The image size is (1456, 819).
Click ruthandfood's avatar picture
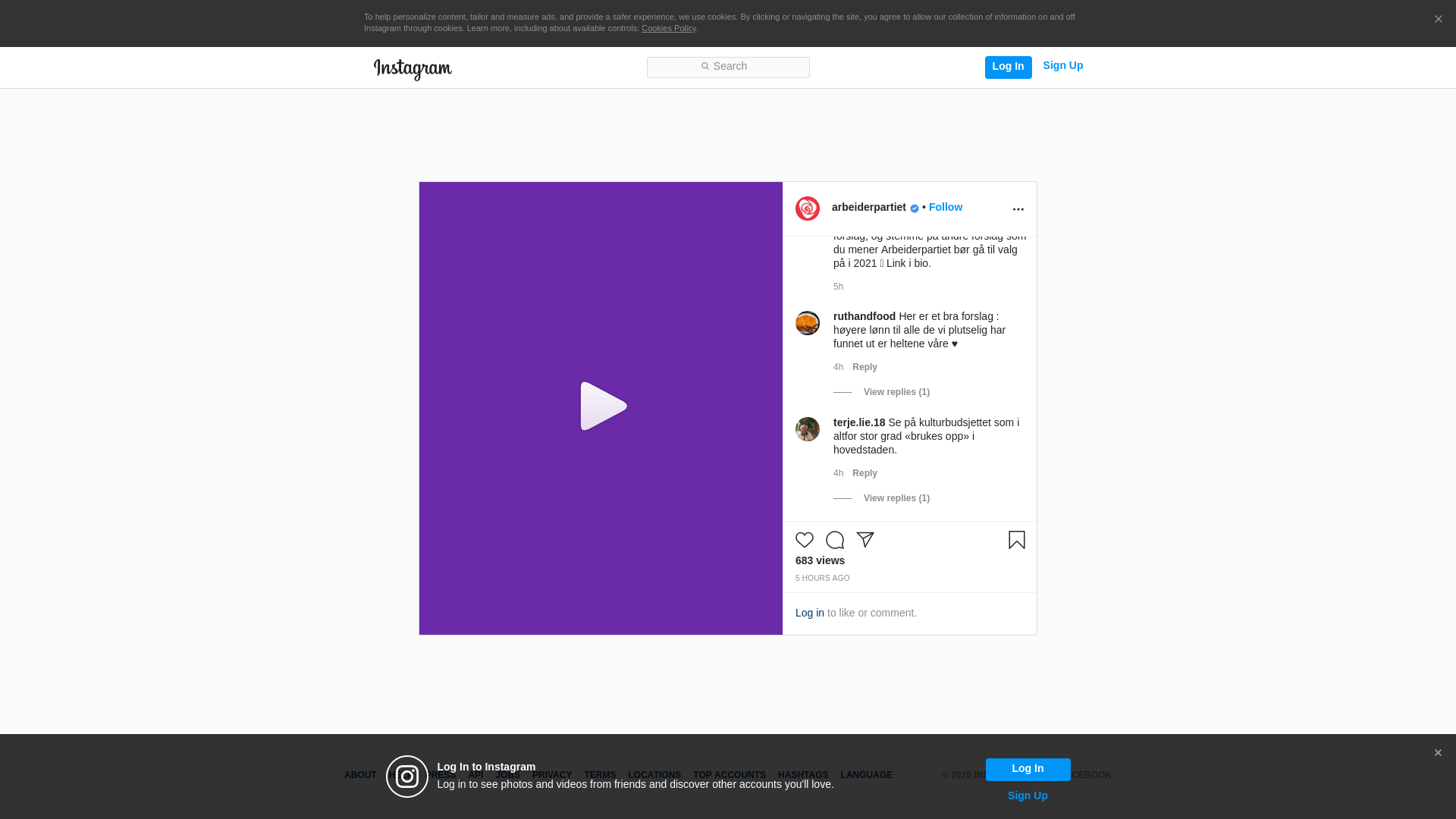[808, 323]
